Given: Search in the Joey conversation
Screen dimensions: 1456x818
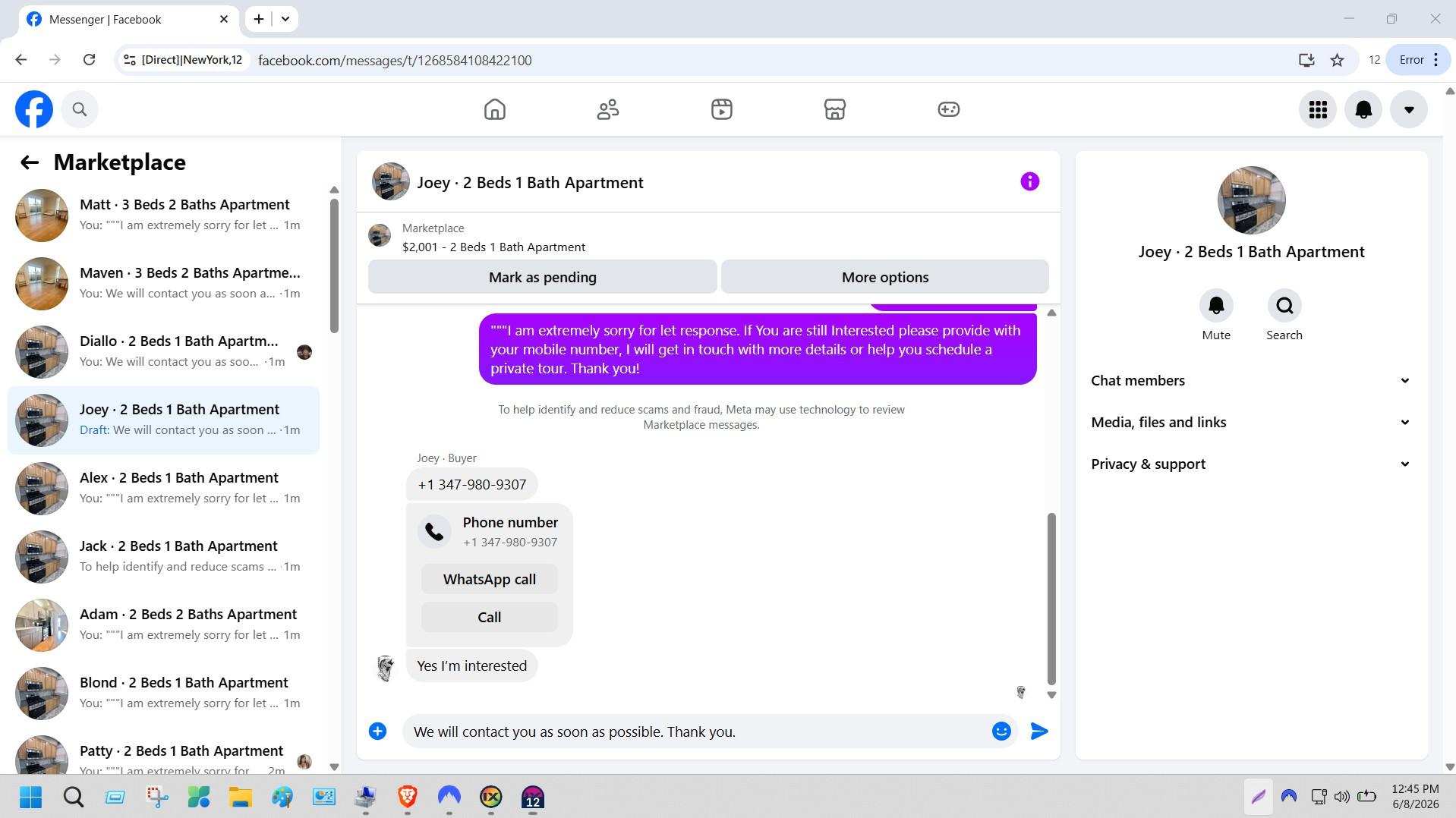Looking at the screenshot, I should pyautogui.click(x=1284, y=306).
